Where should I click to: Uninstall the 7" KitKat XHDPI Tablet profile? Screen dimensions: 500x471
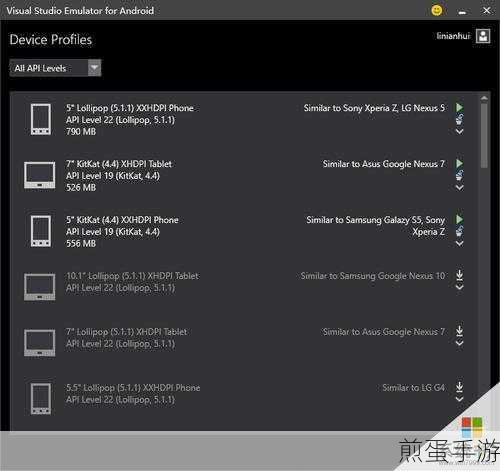[459, 175]
